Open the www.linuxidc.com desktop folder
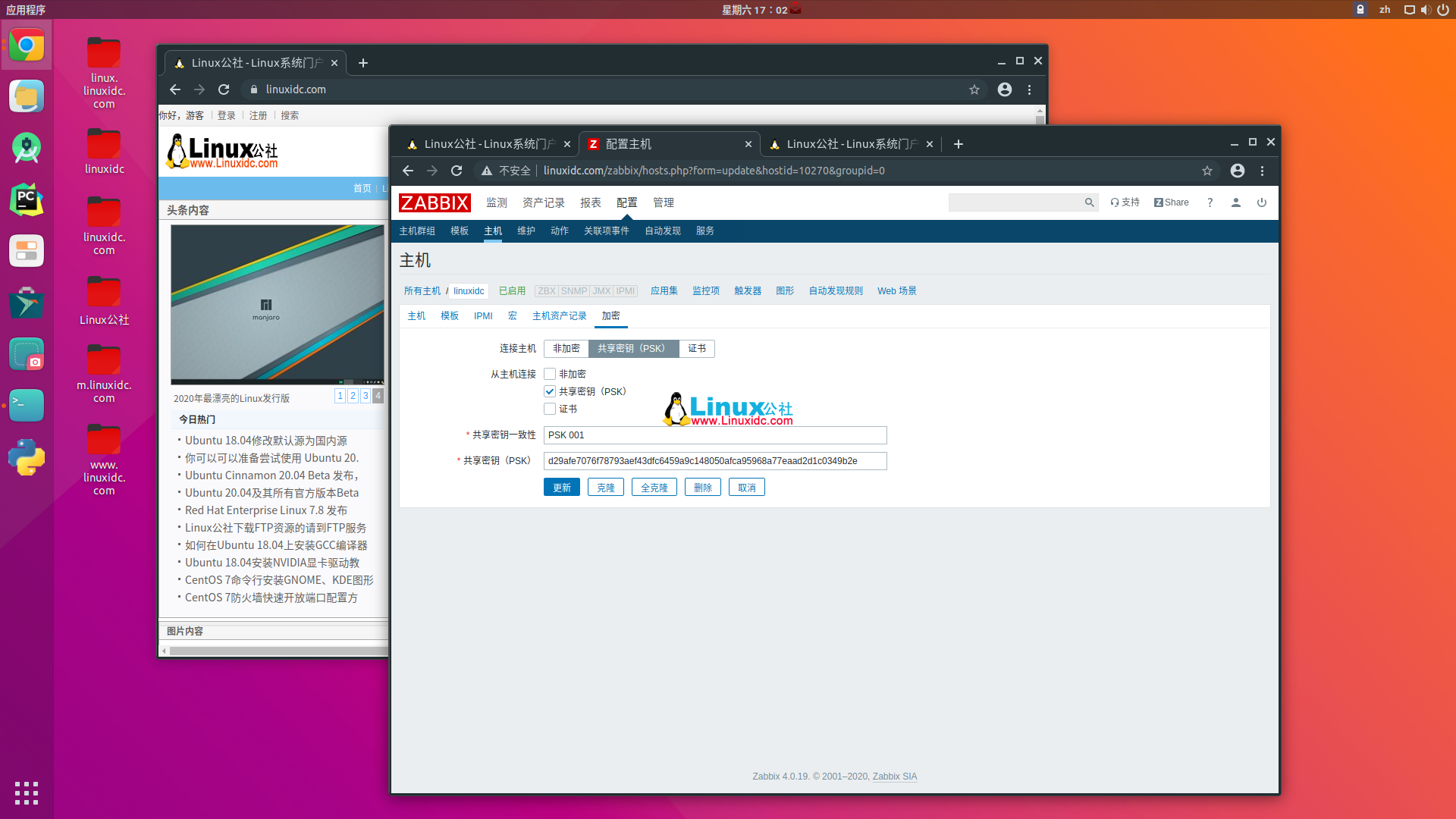 [104, 460]
